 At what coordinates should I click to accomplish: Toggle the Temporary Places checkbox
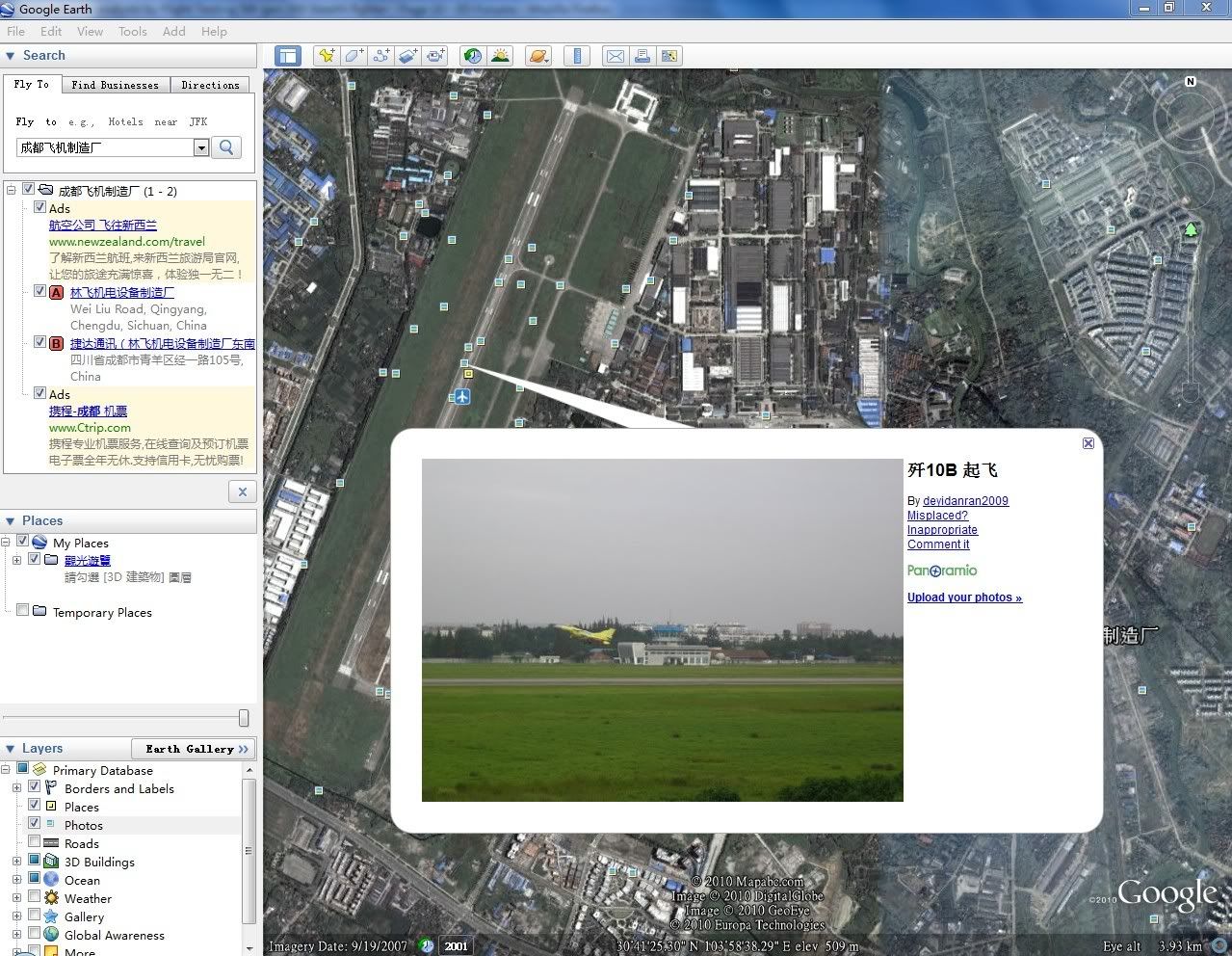coord(22,611)
